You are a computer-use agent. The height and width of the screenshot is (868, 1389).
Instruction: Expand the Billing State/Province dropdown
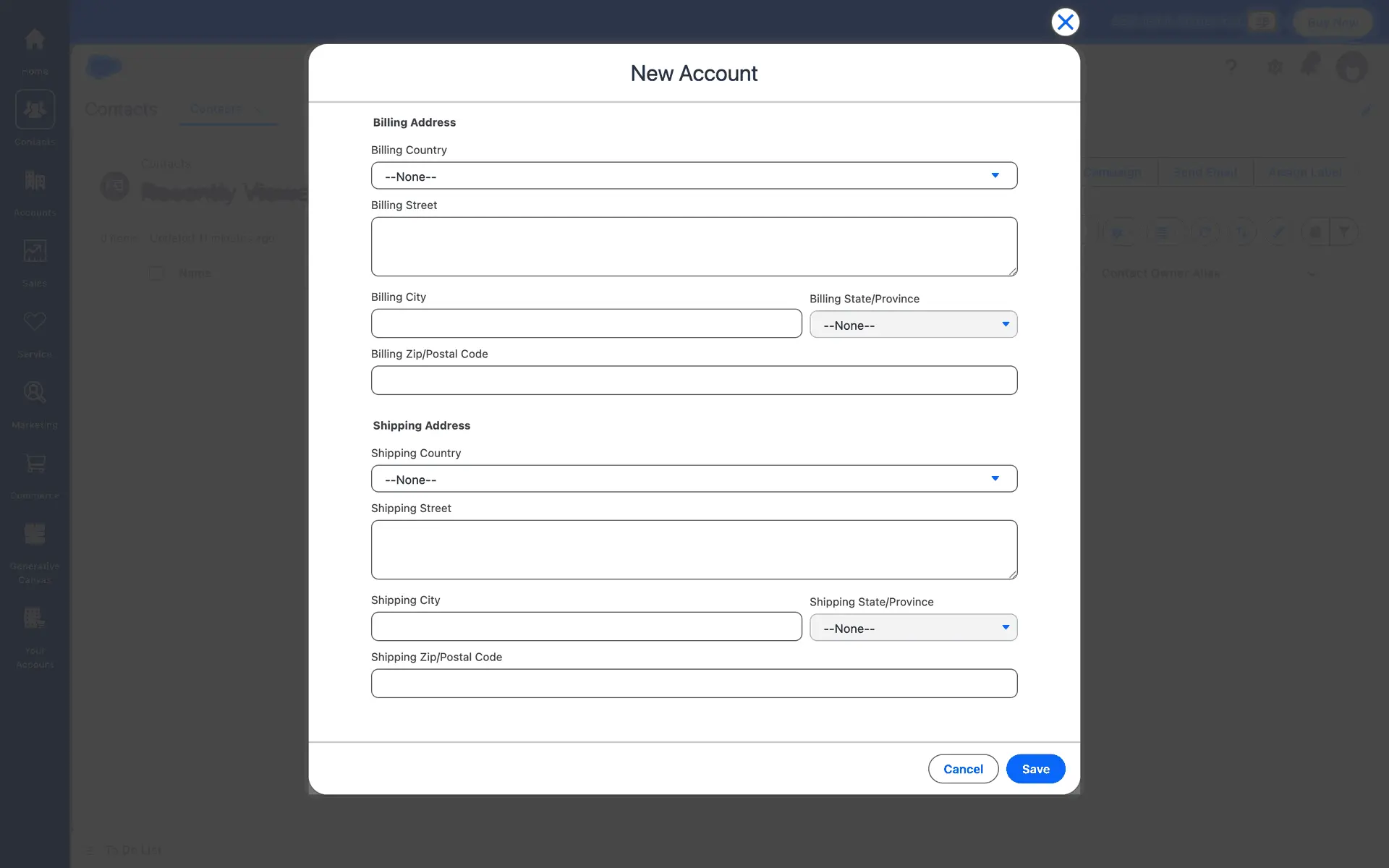point(913,325)
